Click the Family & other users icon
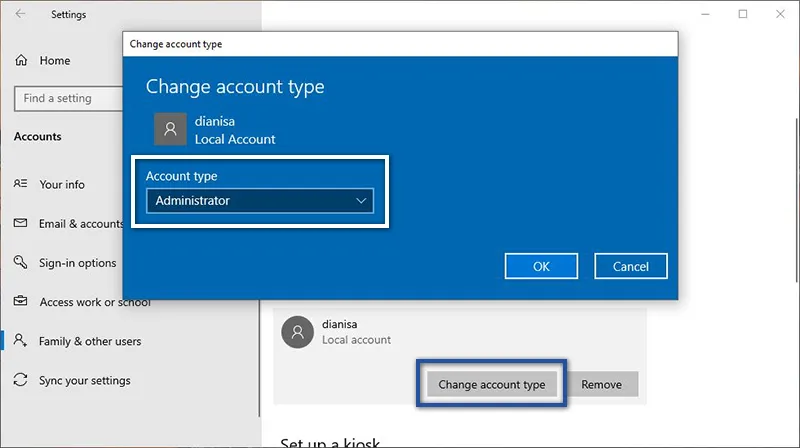Viewport: 800px width, 448px height. click(20, 341)
